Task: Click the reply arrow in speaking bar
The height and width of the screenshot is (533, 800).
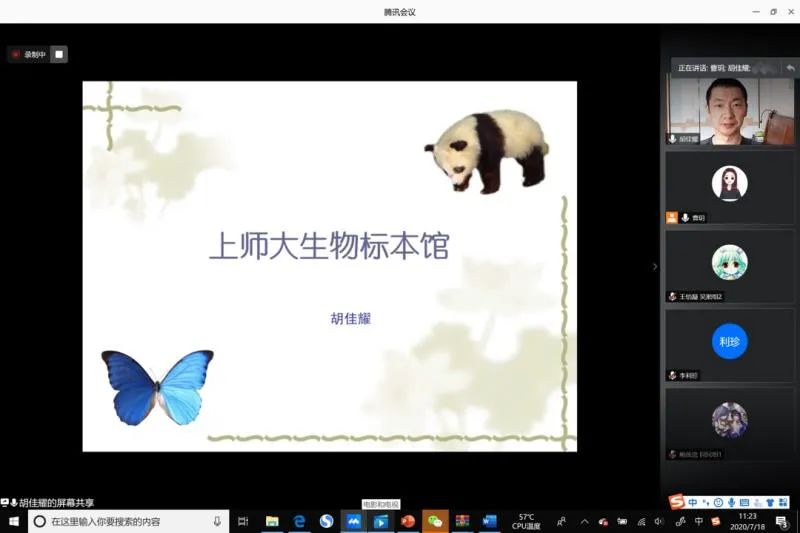Action: 789,67
